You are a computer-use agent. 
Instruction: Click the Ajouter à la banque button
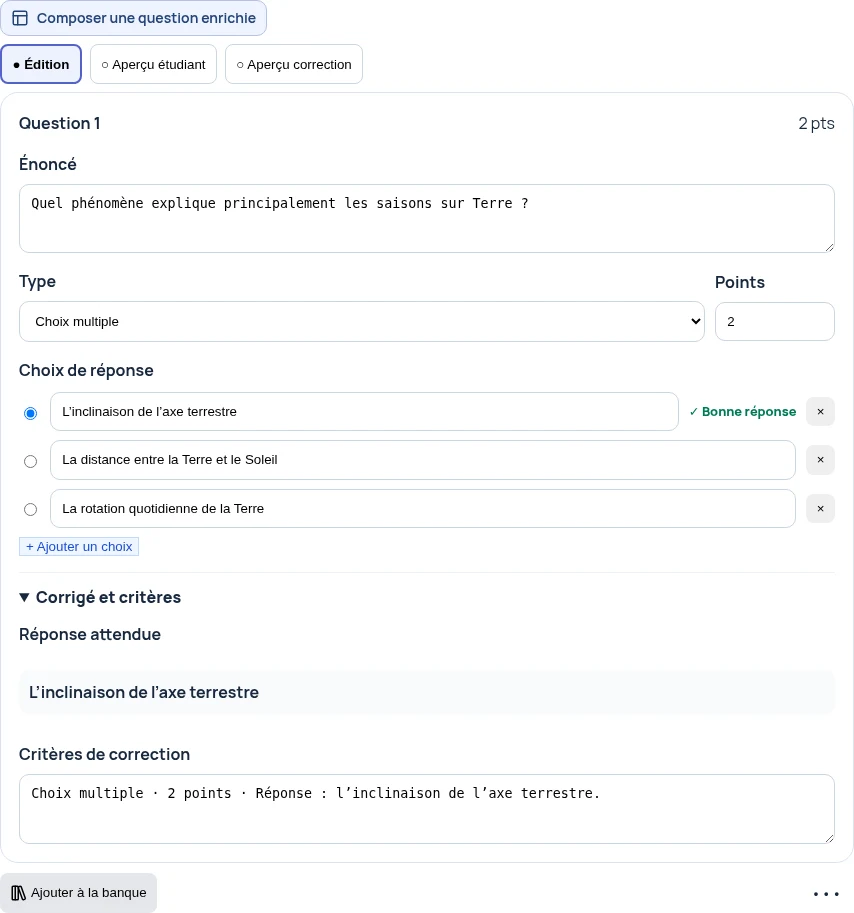tap(79, 893)
